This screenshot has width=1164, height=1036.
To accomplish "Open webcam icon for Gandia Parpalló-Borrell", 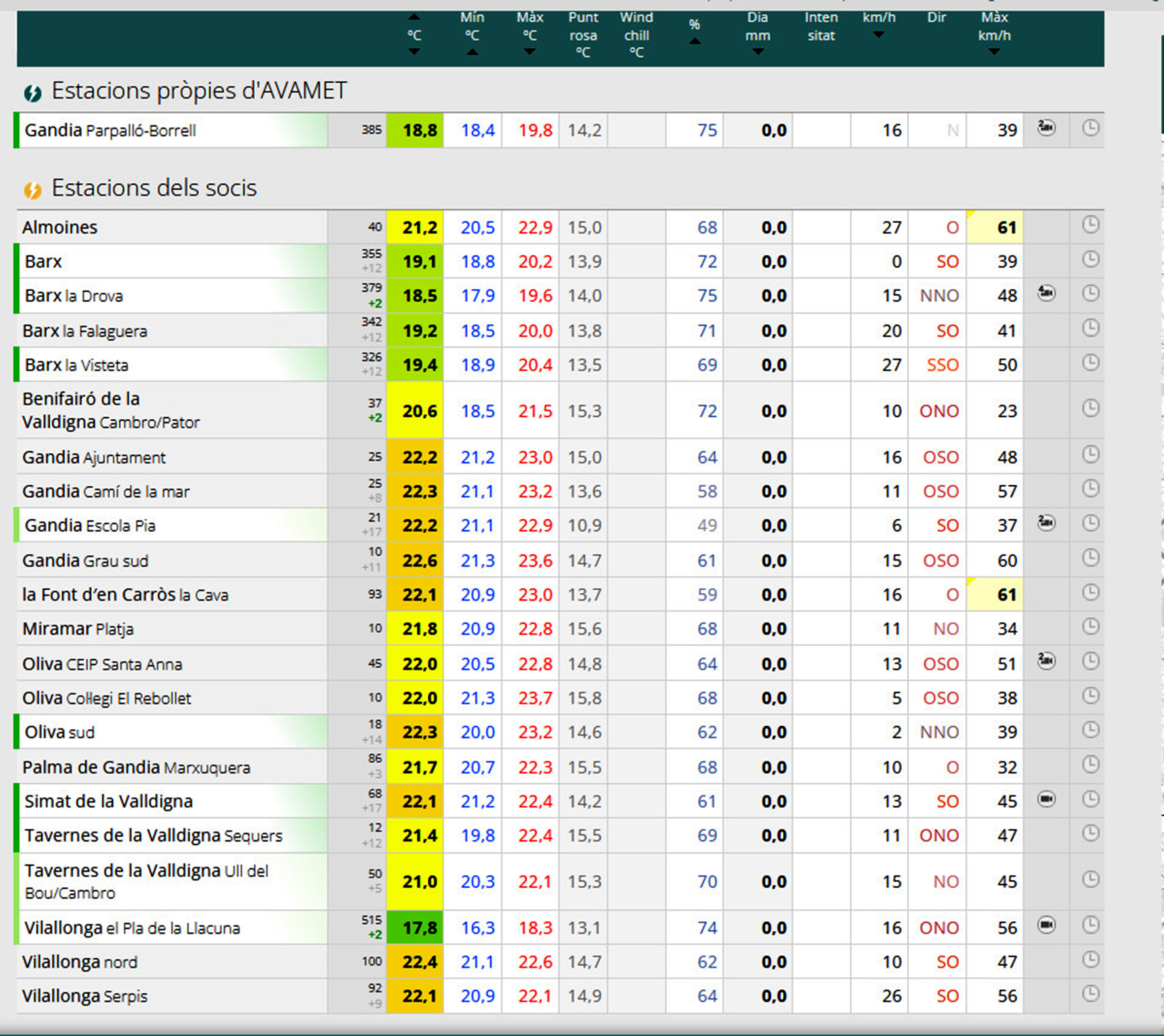I will tap(1046, 127).
